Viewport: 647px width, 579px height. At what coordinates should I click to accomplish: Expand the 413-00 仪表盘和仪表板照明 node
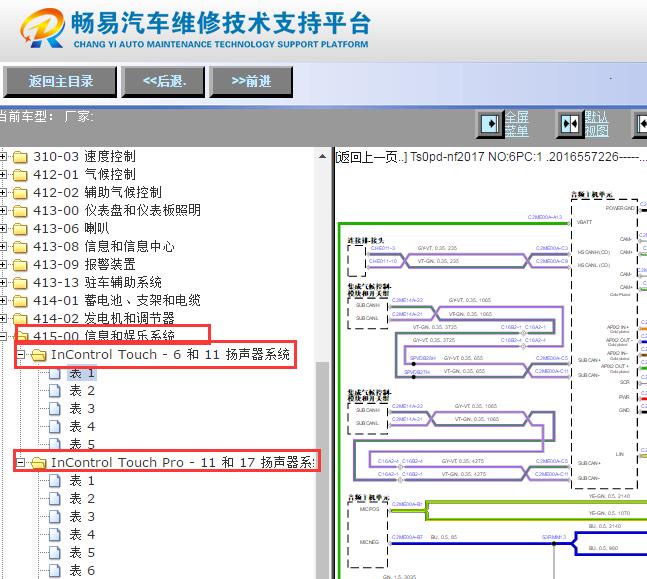click(3, 210)
